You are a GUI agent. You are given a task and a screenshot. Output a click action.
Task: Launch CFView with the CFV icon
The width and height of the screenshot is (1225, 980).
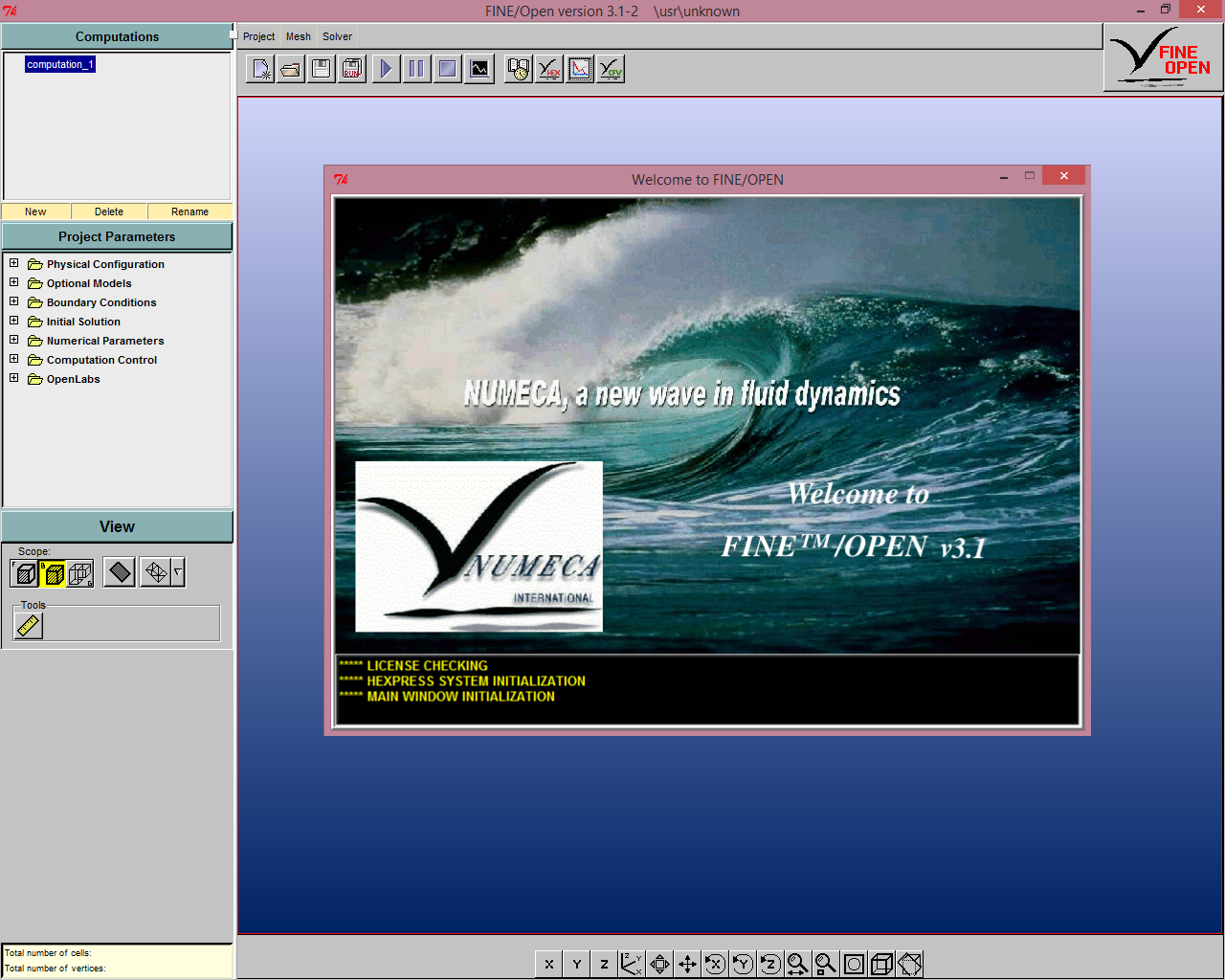pyautogui.click(x=611, y=69)
